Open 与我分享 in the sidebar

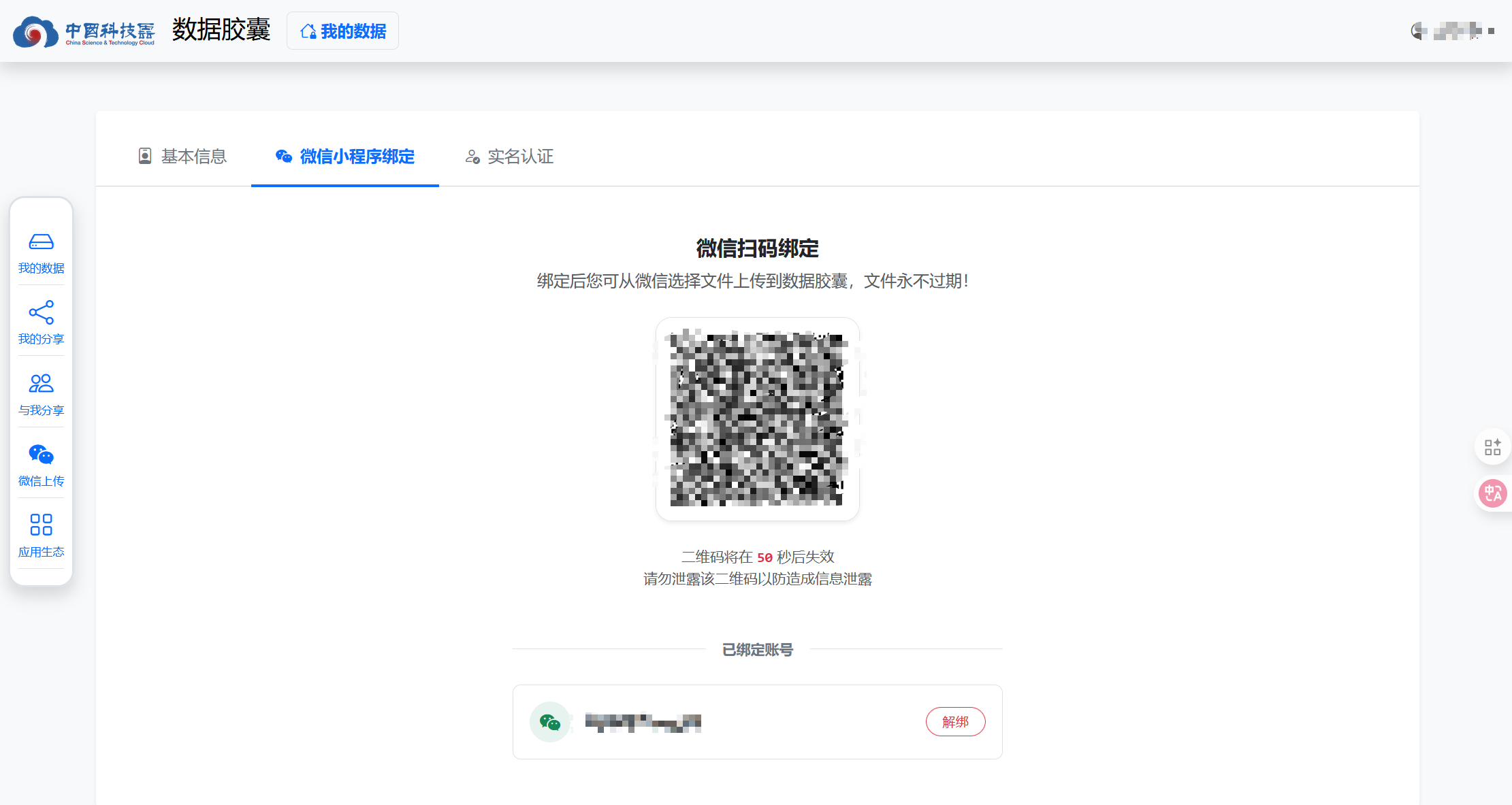click(41, 395)
